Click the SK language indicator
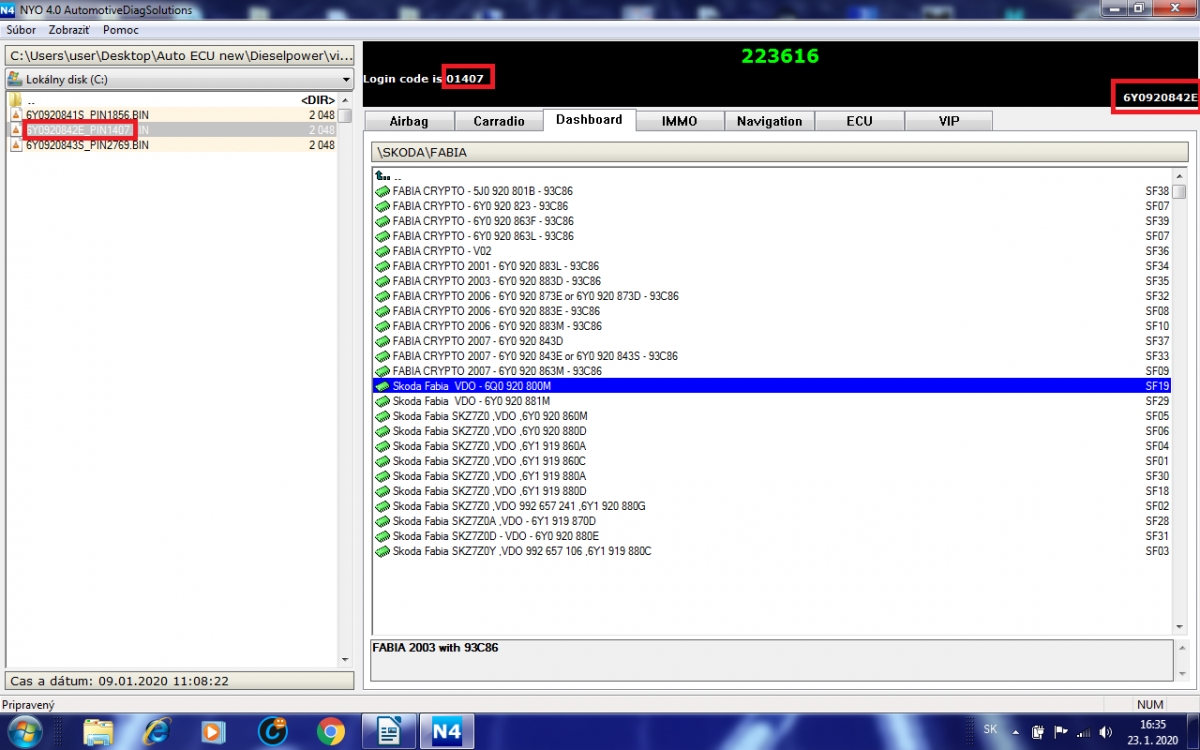 click(x=990, y=730)
